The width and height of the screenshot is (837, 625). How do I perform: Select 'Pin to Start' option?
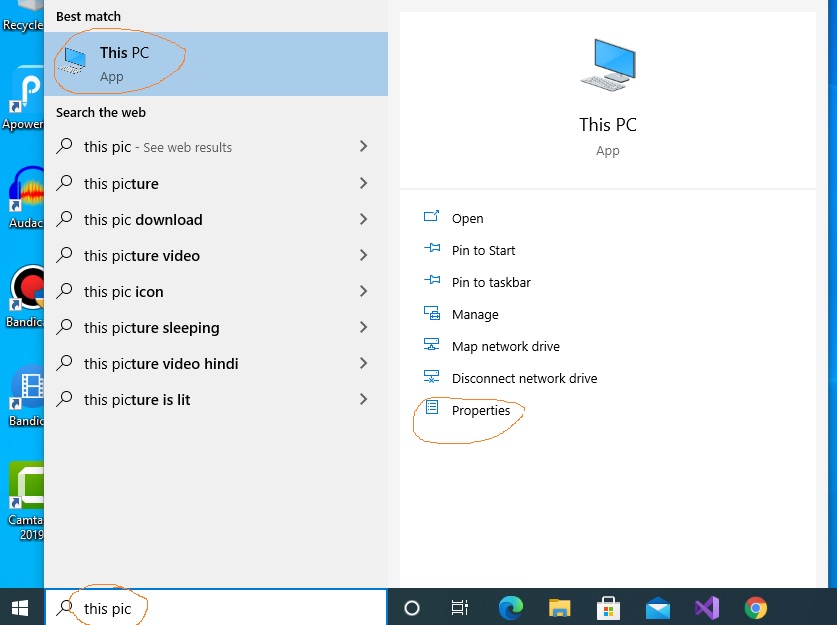[x=482, y=250]
